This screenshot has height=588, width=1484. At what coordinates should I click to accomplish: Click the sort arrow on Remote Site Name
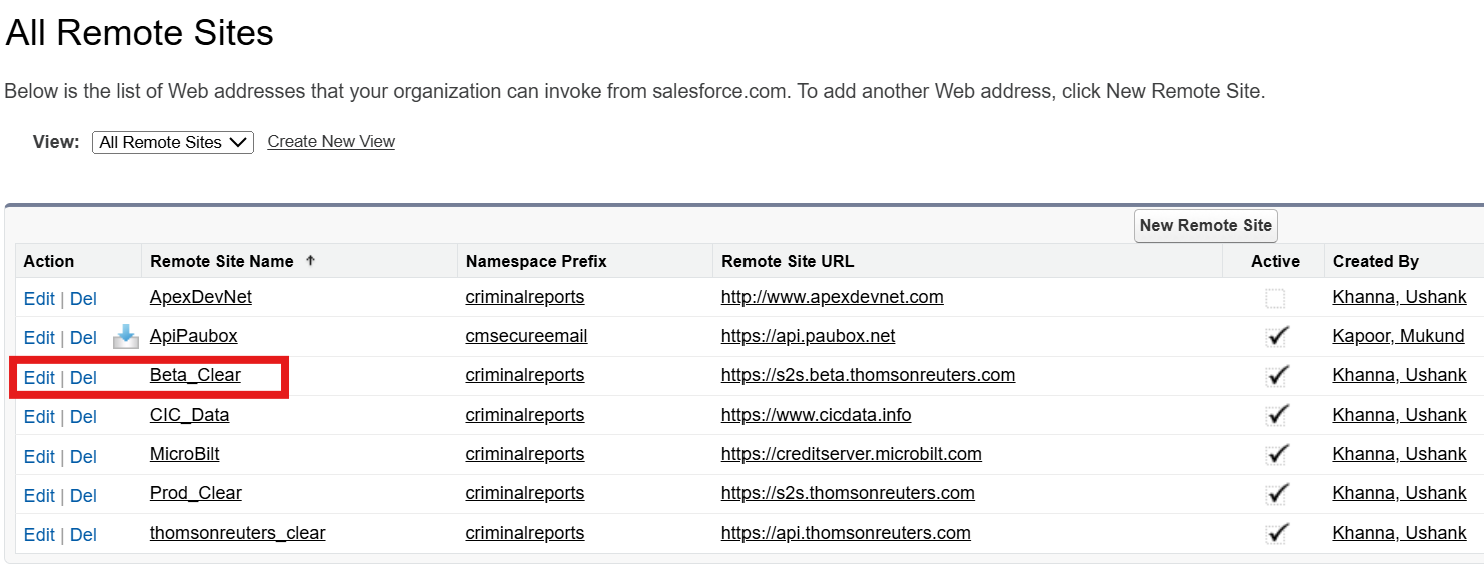click(310, 261)
